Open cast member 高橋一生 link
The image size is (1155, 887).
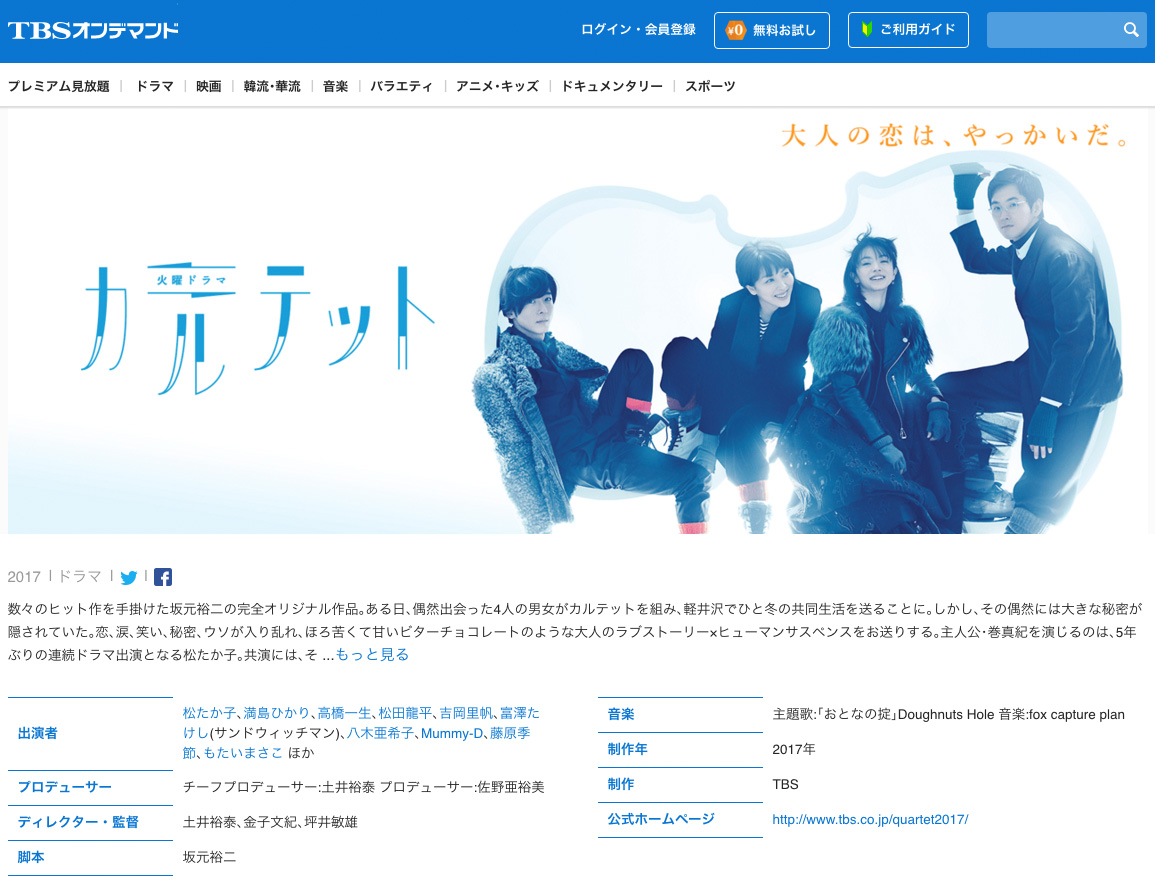click(344, 713)
